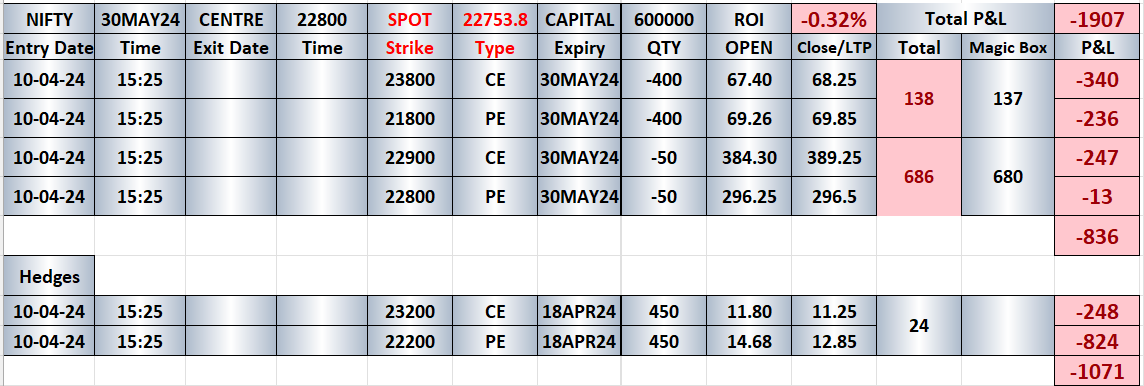Select the spot value 22753.8
Viewport: 1144px width, 386px height.
(x=495, y=19)
